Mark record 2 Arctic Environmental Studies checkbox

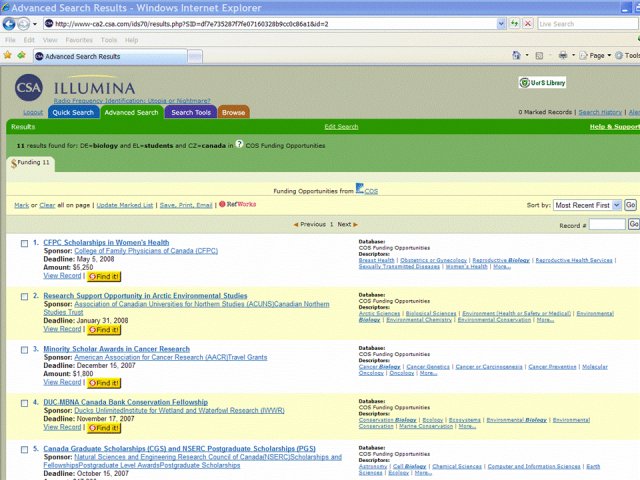(x=24, y=297)
